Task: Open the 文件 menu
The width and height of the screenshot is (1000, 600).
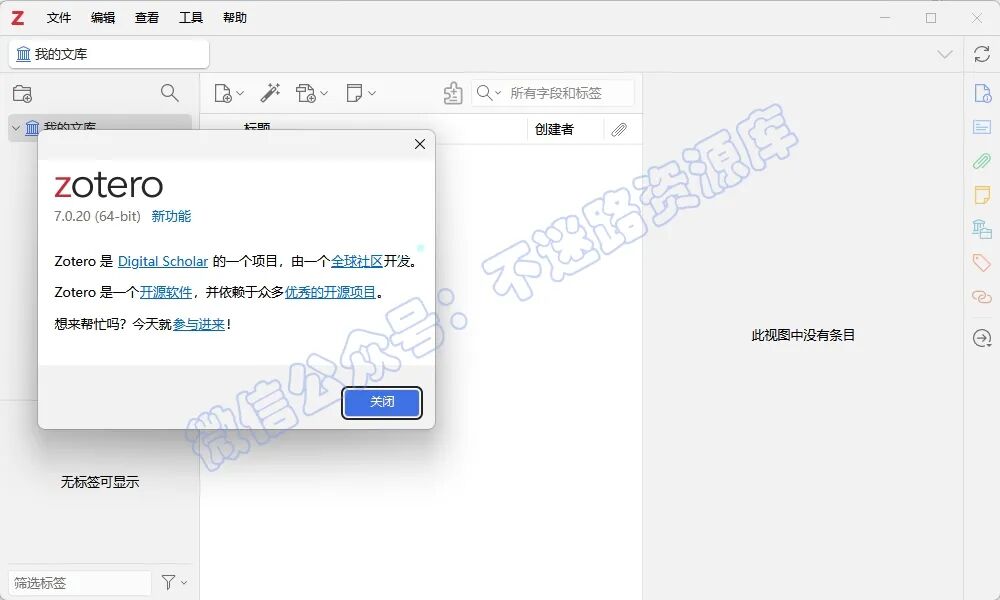Action: (x=59, y=18)
